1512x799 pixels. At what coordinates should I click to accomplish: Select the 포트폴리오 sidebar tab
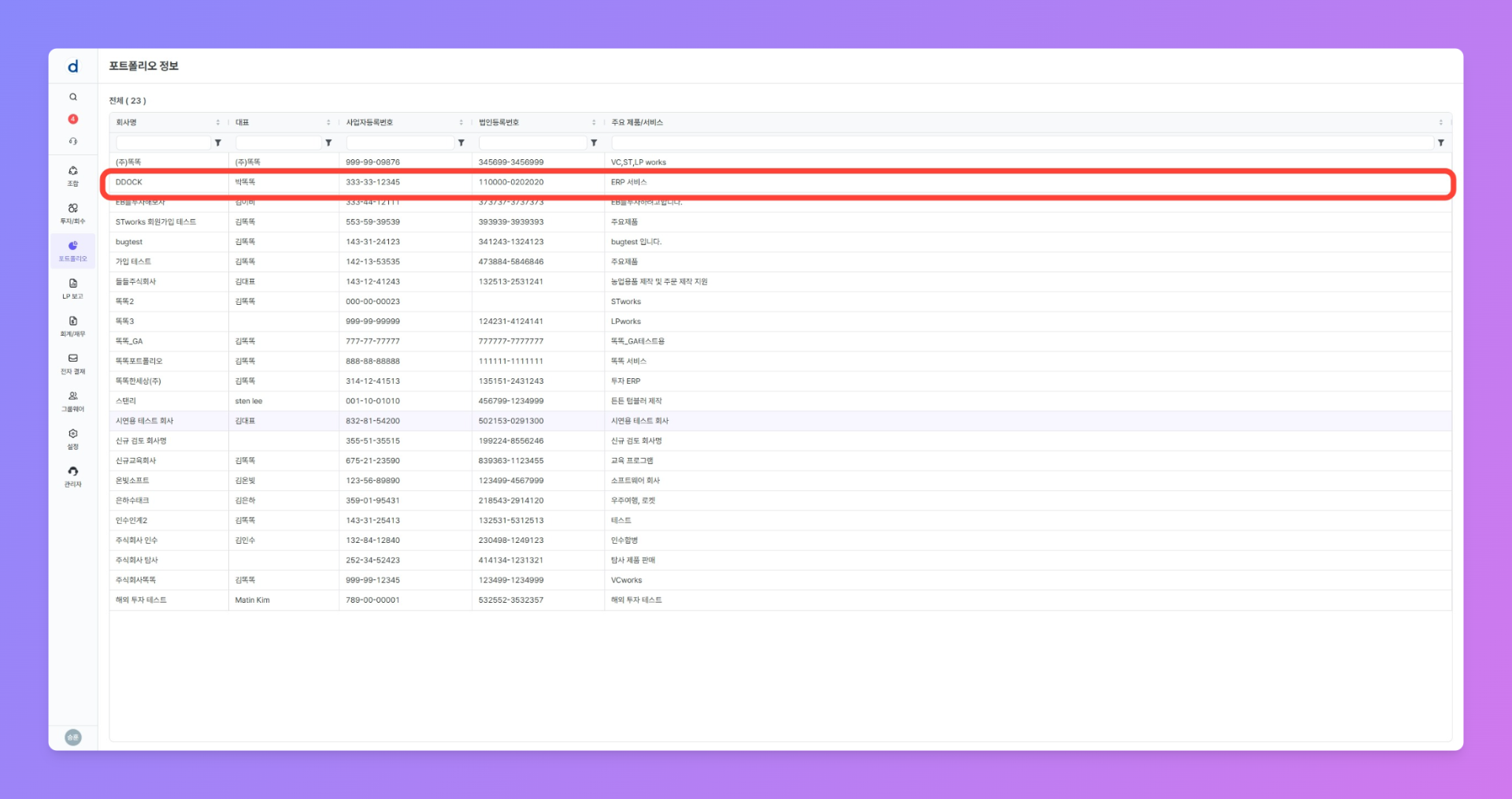tap(73, 251)
